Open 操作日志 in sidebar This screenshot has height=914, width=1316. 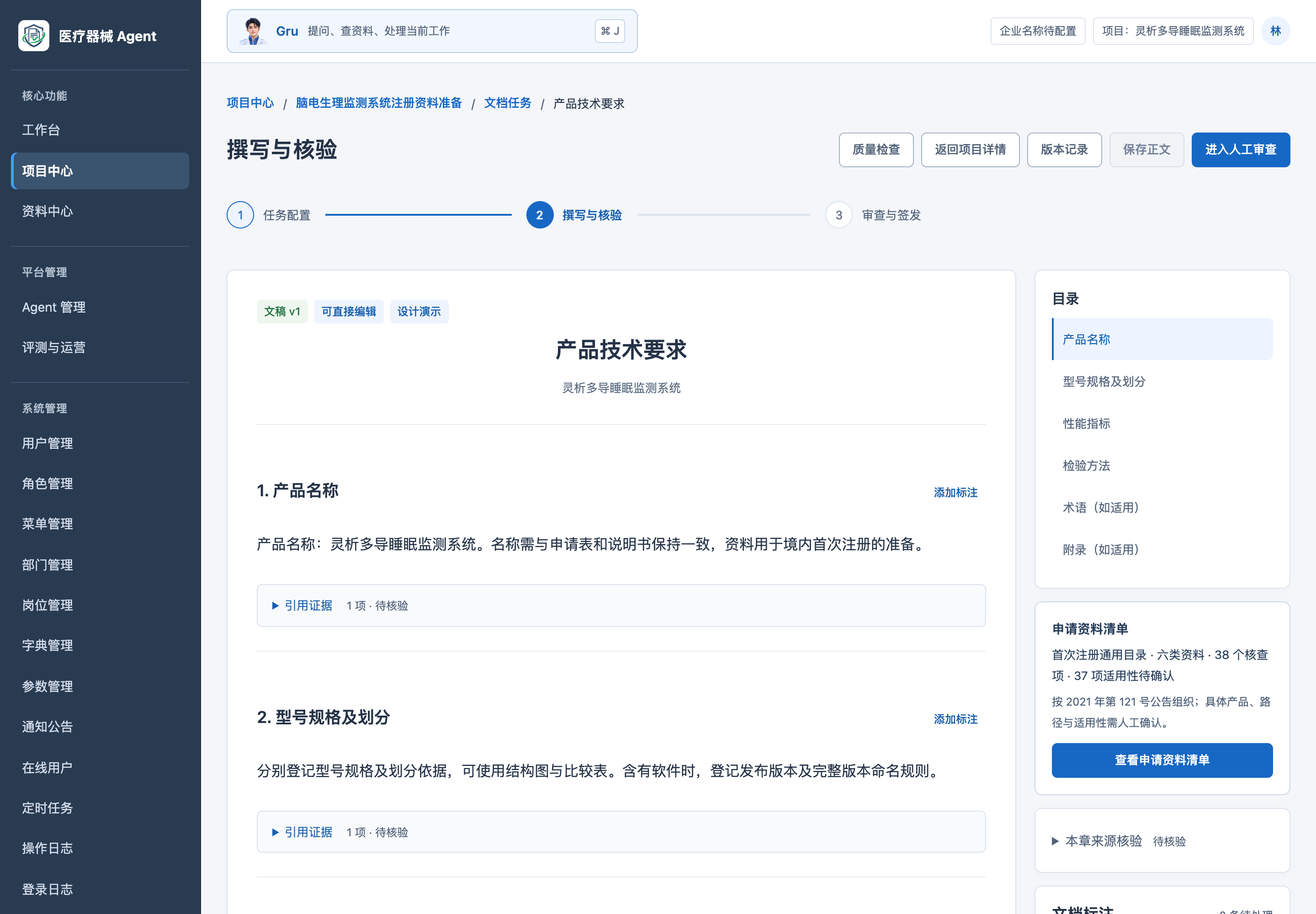point(100,848)
